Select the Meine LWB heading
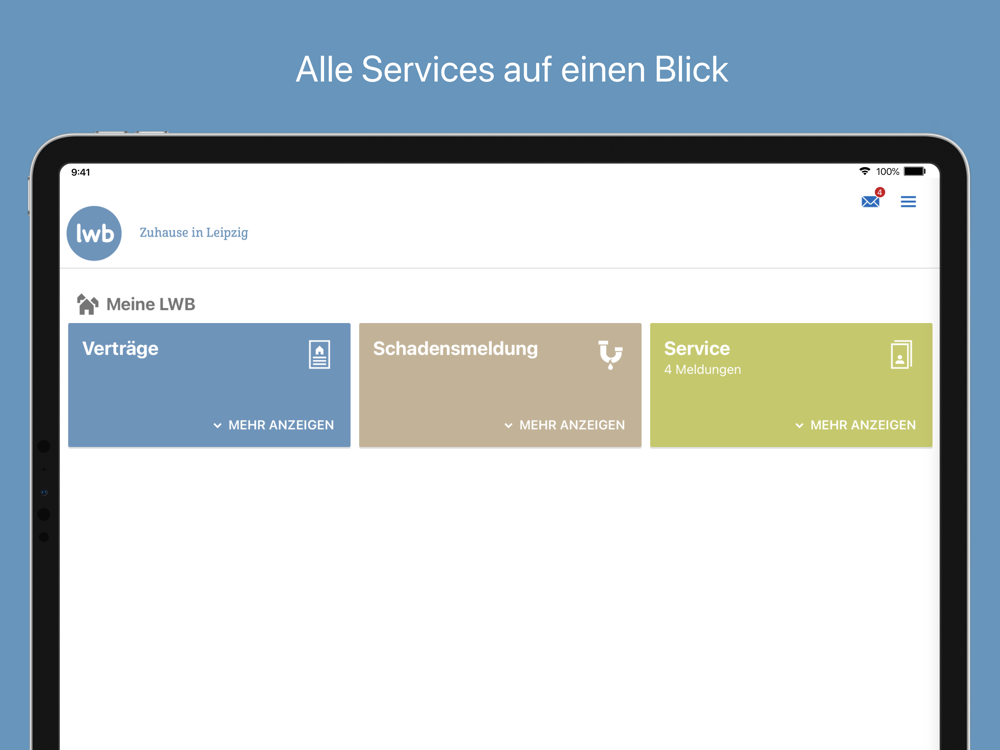 click(151, 304)
